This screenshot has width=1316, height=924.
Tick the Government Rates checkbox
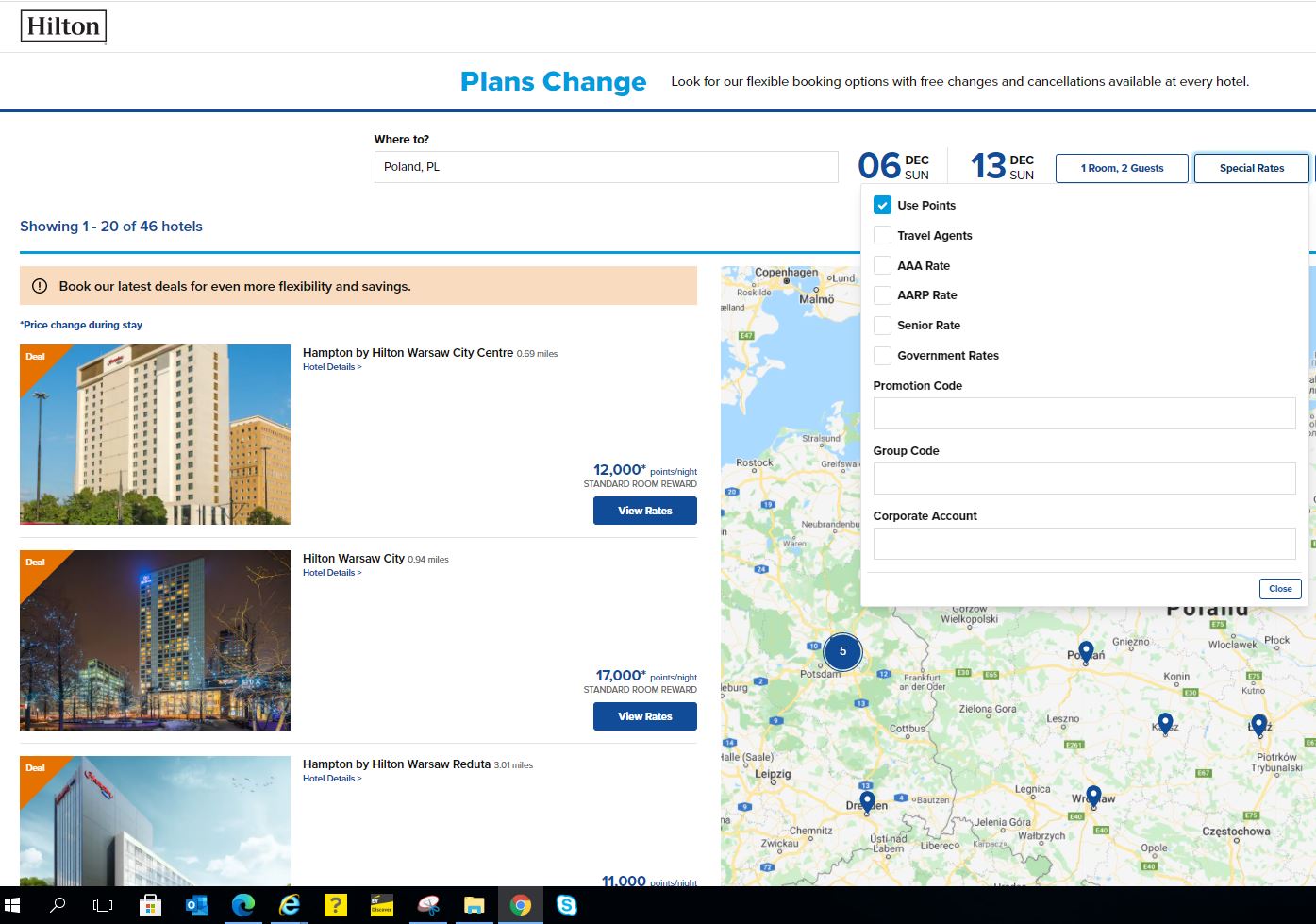coord(882,355)
